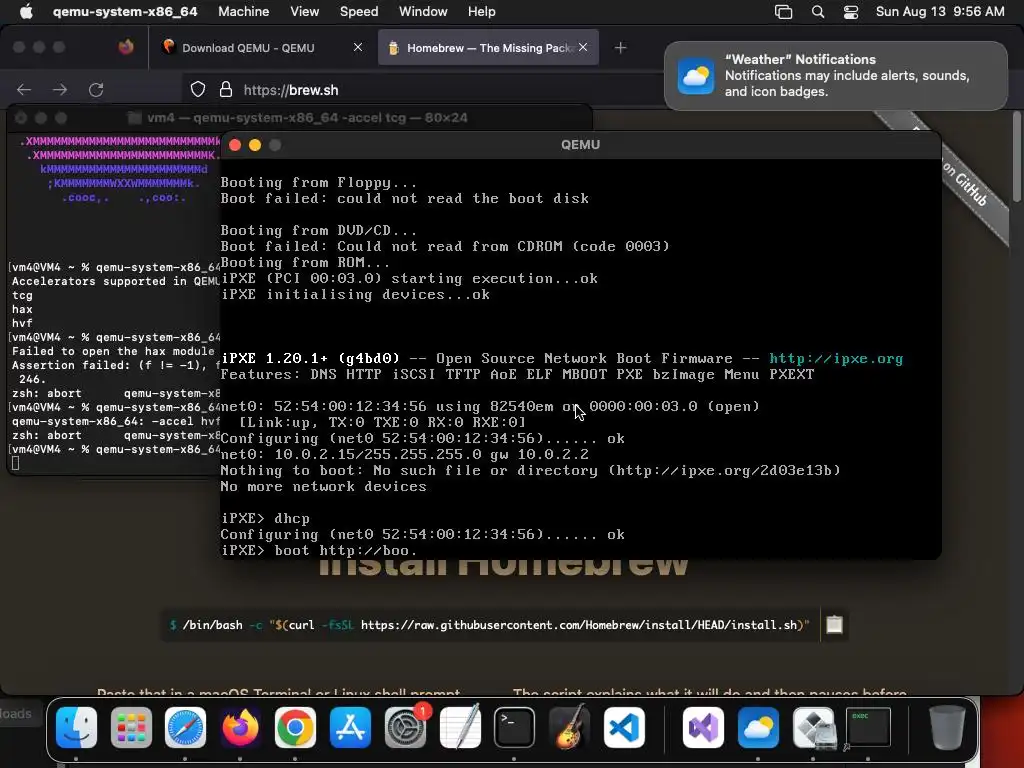Click the vm4 terminal window title
The height and width of the screenshot is (768, 1024).
(307, 118)
